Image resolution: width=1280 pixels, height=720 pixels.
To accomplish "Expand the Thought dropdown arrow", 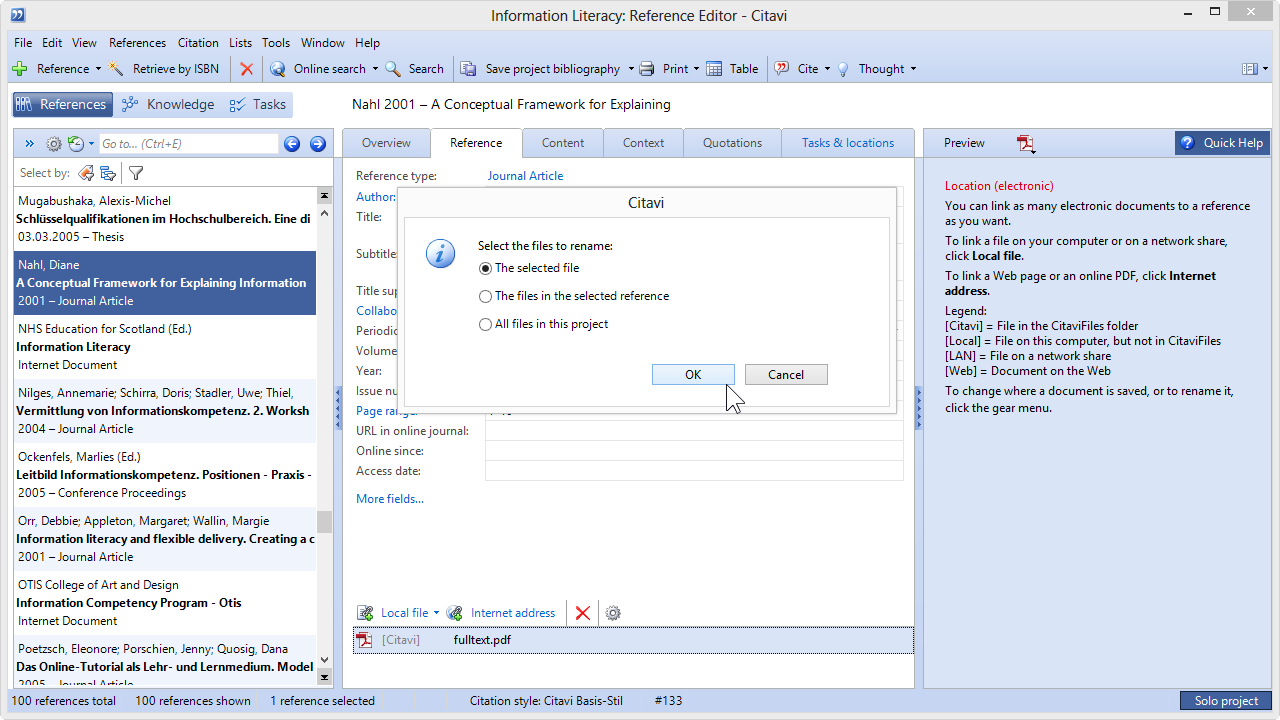I will pos(913,69).
